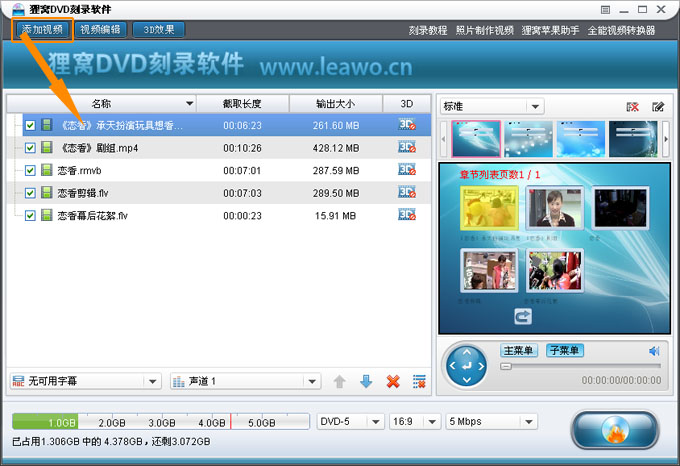Select the second menu template thumbnail

coord(528,139)
